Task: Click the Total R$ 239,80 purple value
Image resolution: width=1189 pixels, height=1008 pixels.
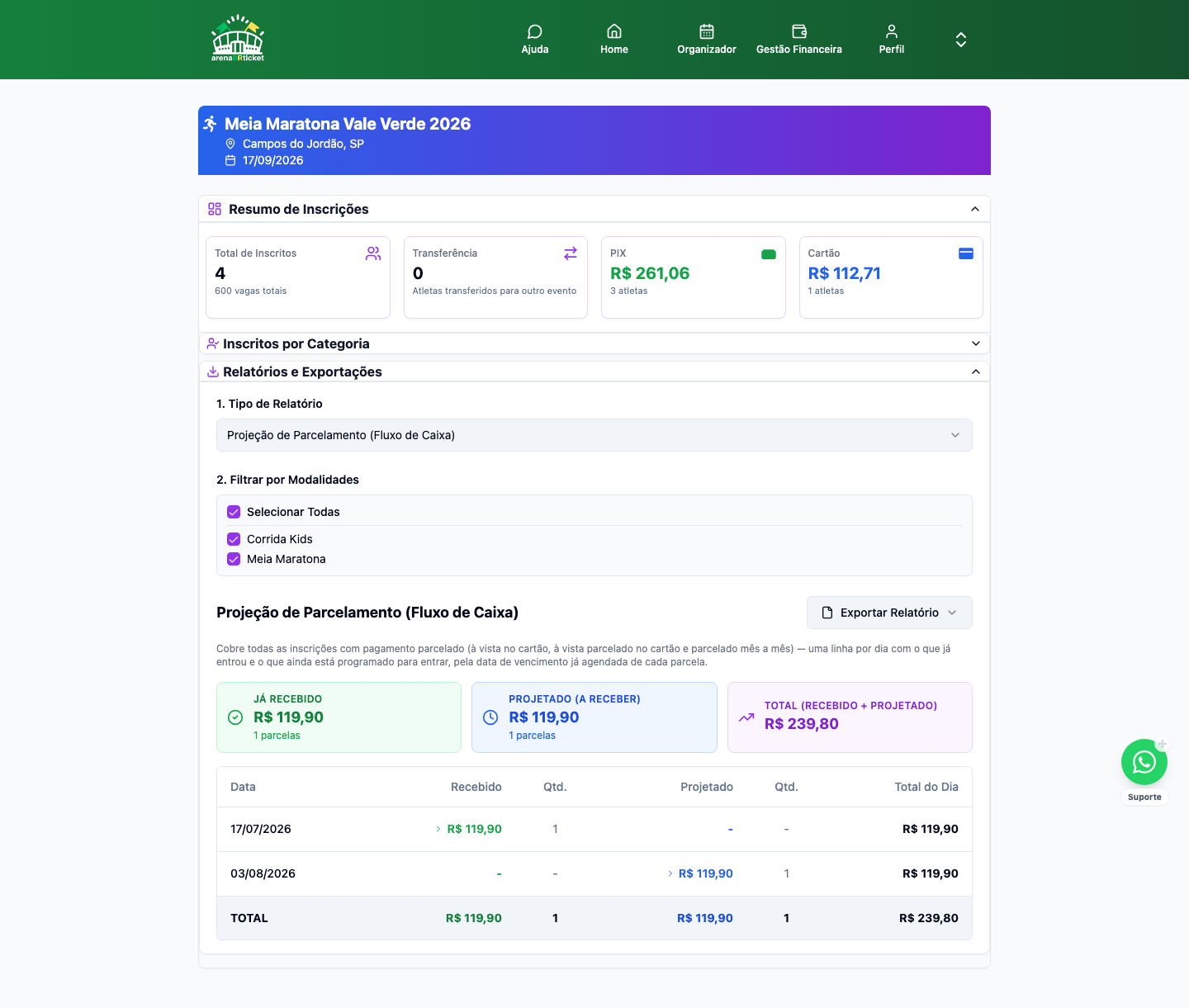Action: [802, 724]
